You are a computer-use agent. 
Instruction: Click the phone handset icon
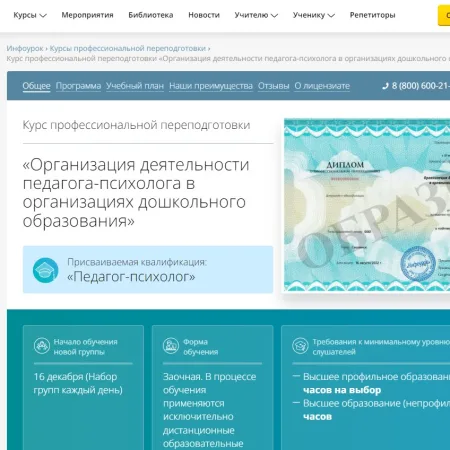pyautogui.click(x=385, y=86)
